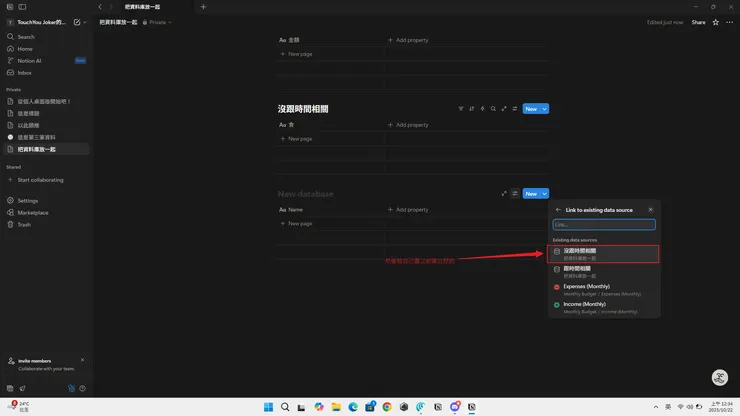The width and height of the screenshot is (740, 416).
Task: Open sidebar page 這是第三筆資料
Action: coord(46,137)
